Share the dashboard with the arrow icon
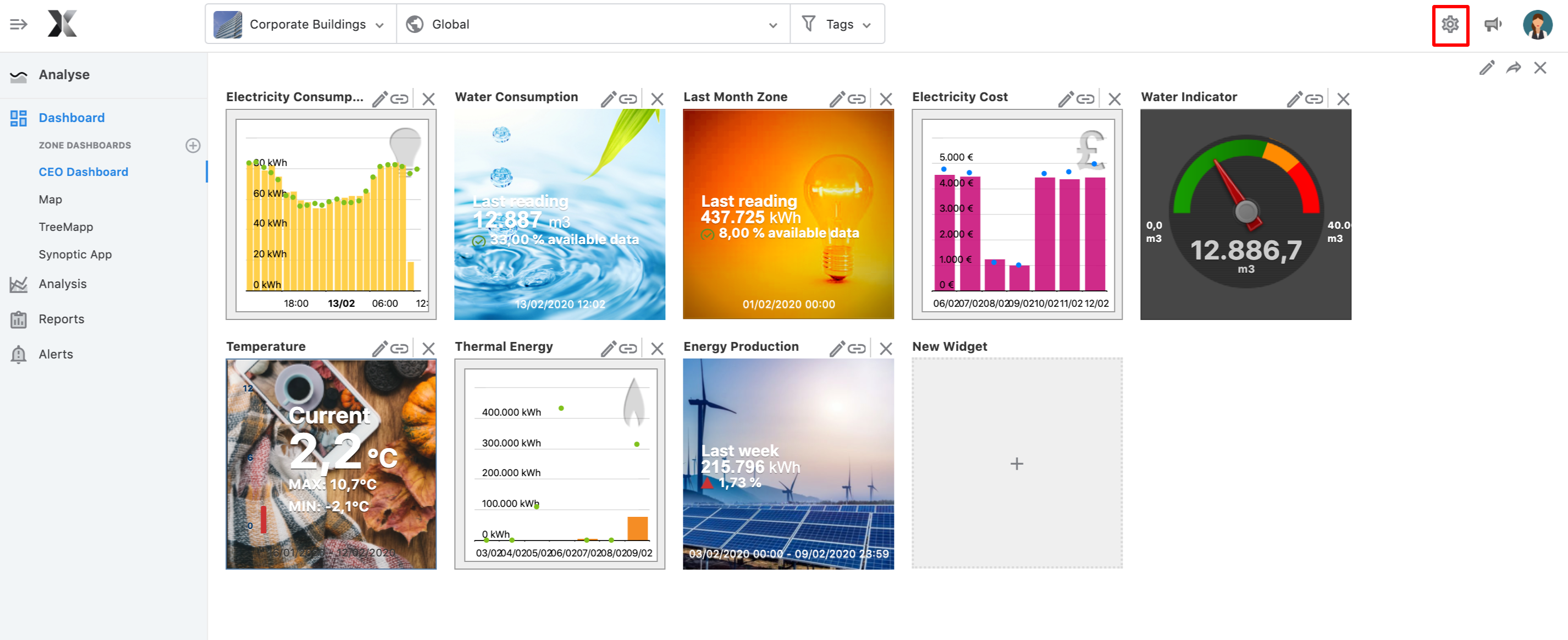Image resolution: width=1568 pixels, height=640 pixels. [x=1514, y=68]
